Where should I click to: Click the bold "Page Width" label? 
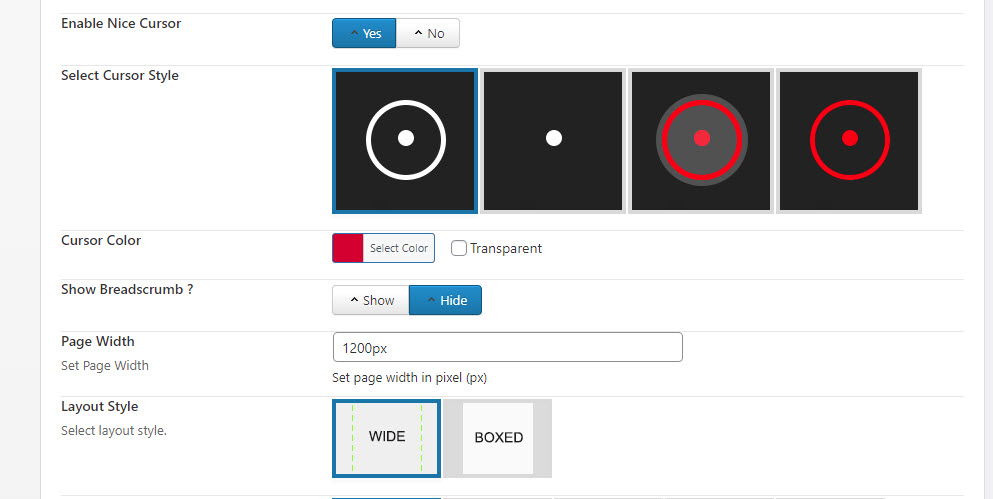(x=98, y=341)
